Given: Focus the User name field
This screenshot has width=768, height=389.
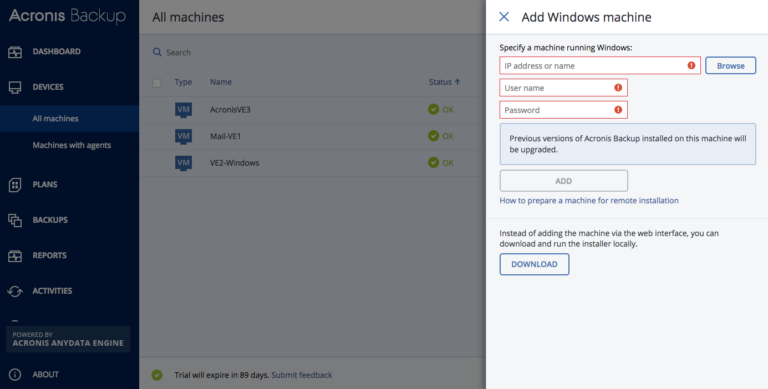Looking at the screenshot, I should click(563, 88).
